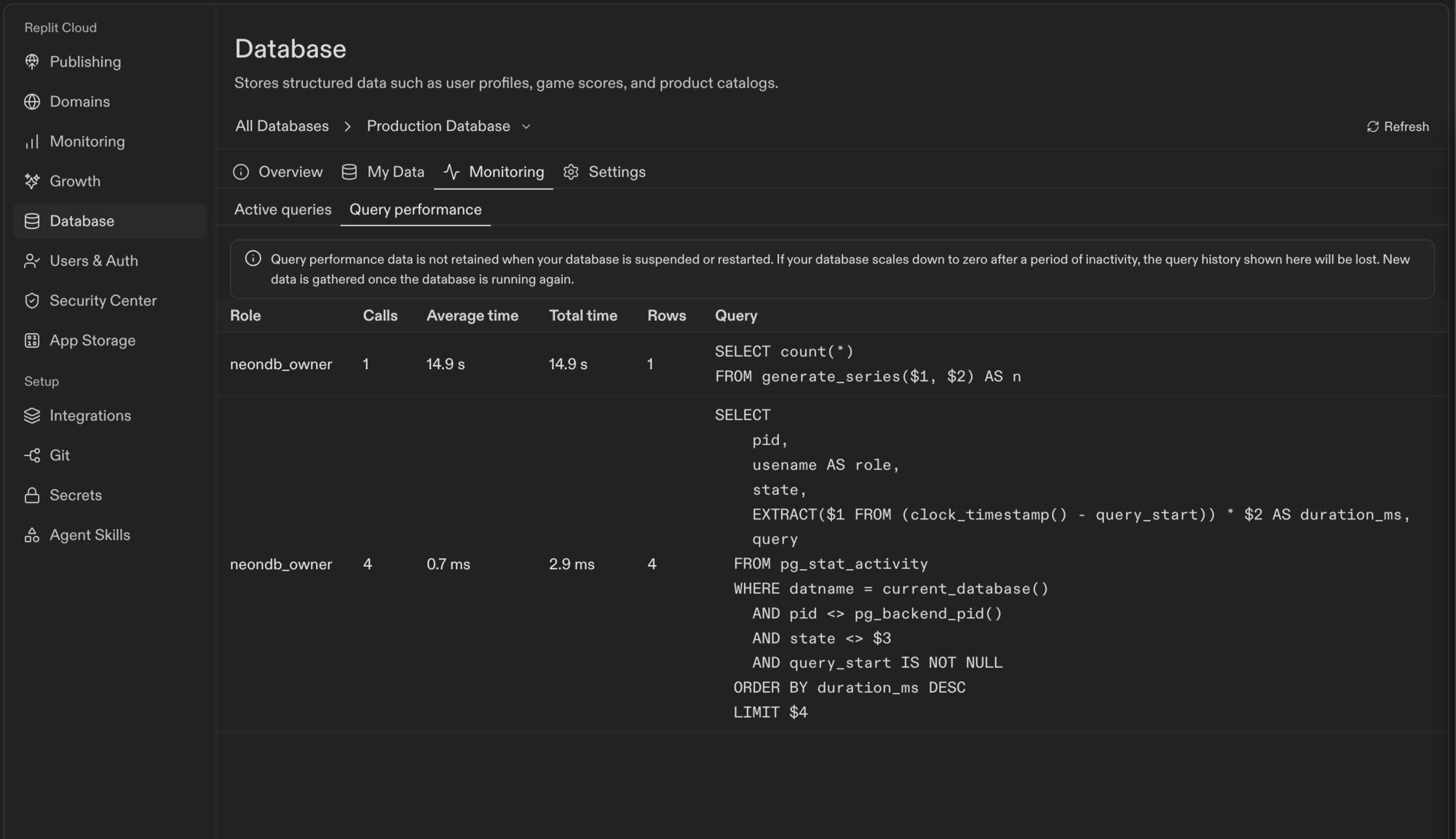Click the Refresh circular arrows icon
Screen dimensions: 1456x839
pos(1373,127)
